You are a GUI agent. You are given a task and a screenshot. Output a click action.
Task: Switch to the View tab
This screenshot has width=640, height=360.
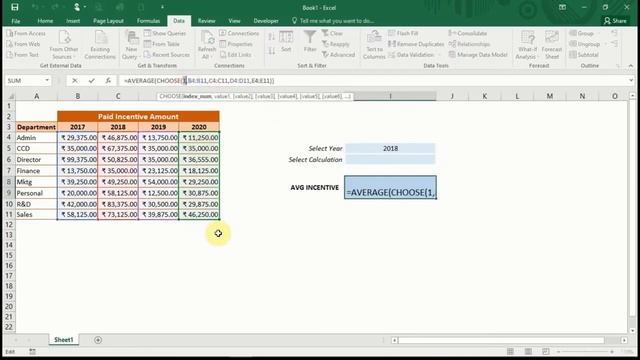tap(234, 21)
